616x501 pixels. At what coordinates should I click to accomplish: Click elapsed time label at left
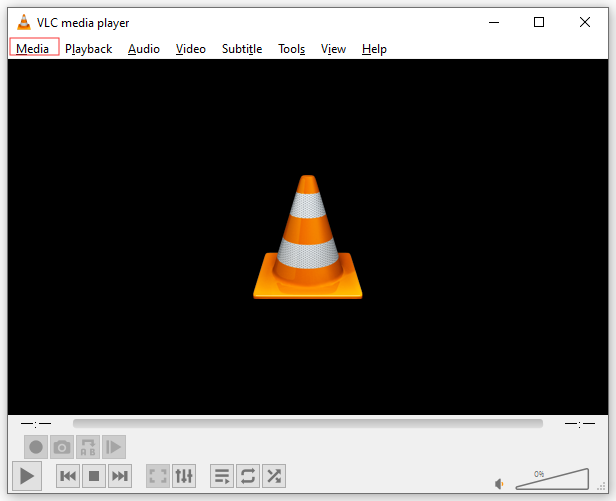[36, 424]
